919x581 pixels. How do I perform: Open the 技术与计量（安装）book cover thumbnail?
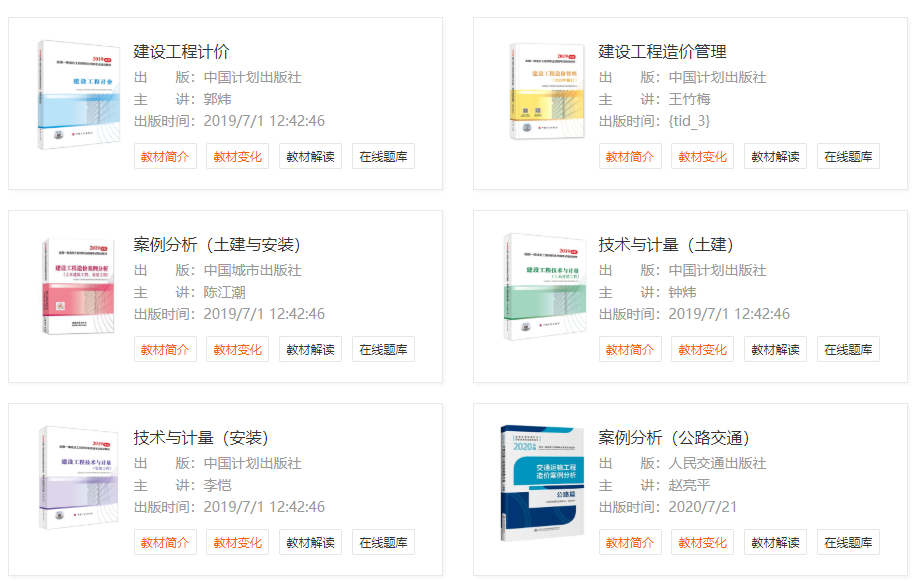coord(79,478)
